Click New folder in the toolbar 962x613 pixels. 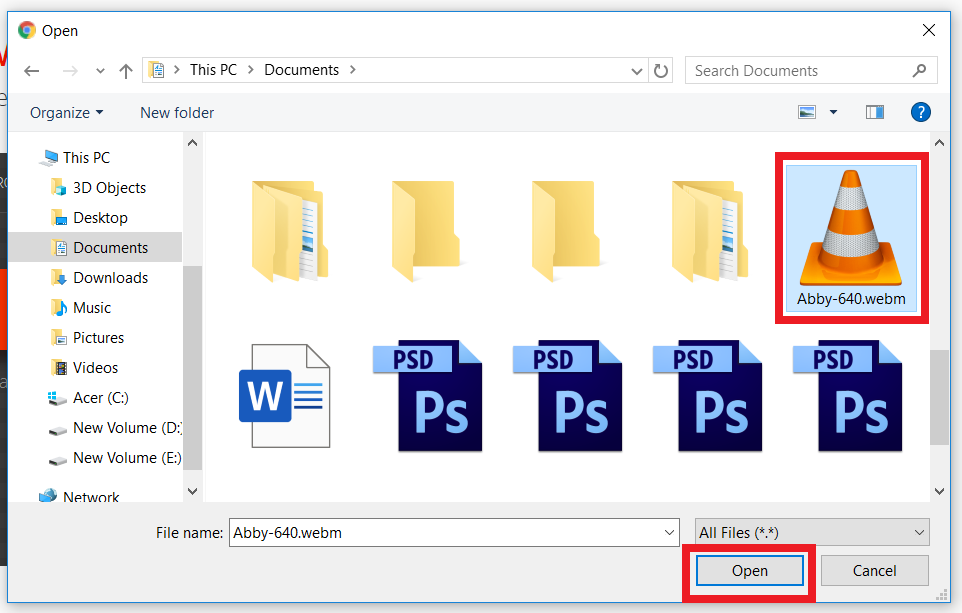click(x=177, y=113)
